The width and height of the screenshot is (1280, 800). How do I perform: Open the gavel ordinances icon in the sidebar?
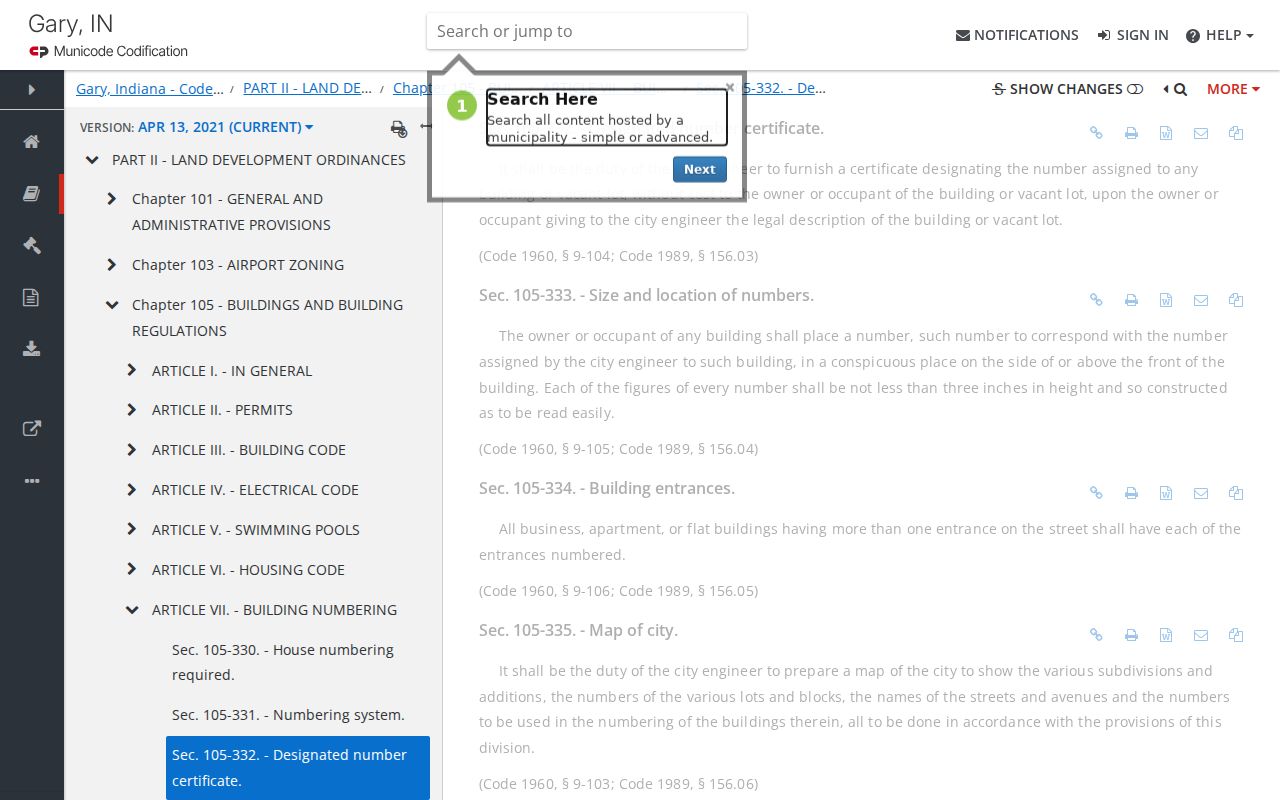tap(32, 245)
